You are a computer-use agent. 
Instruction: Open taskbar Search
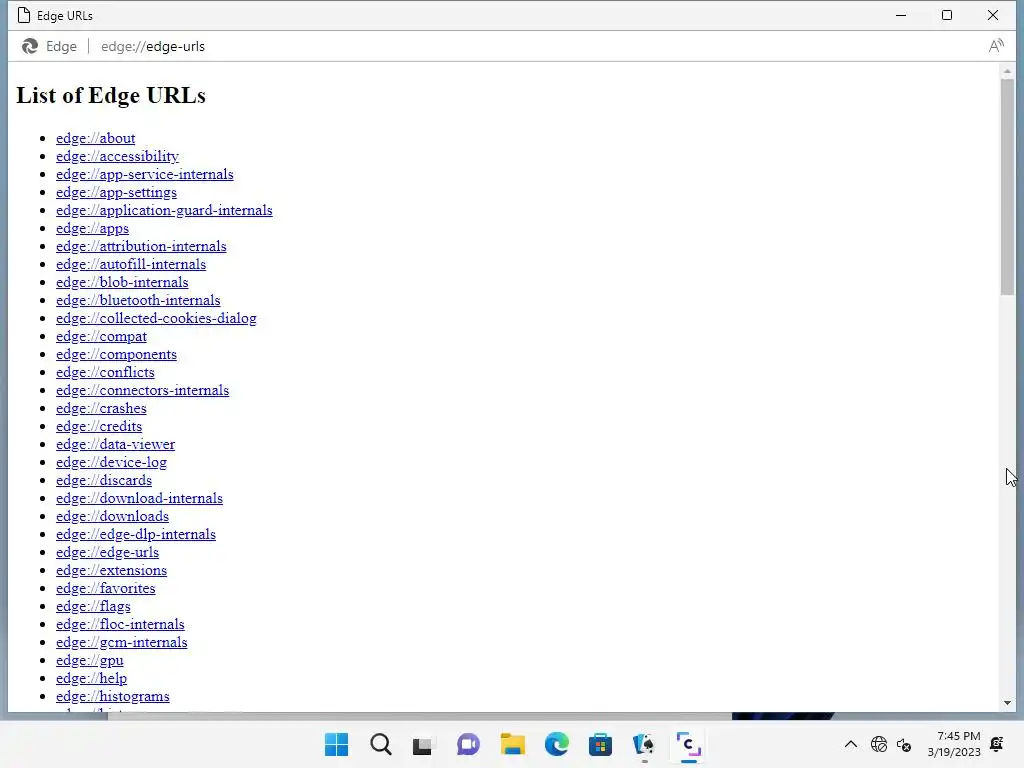click(x=381, y=744)
